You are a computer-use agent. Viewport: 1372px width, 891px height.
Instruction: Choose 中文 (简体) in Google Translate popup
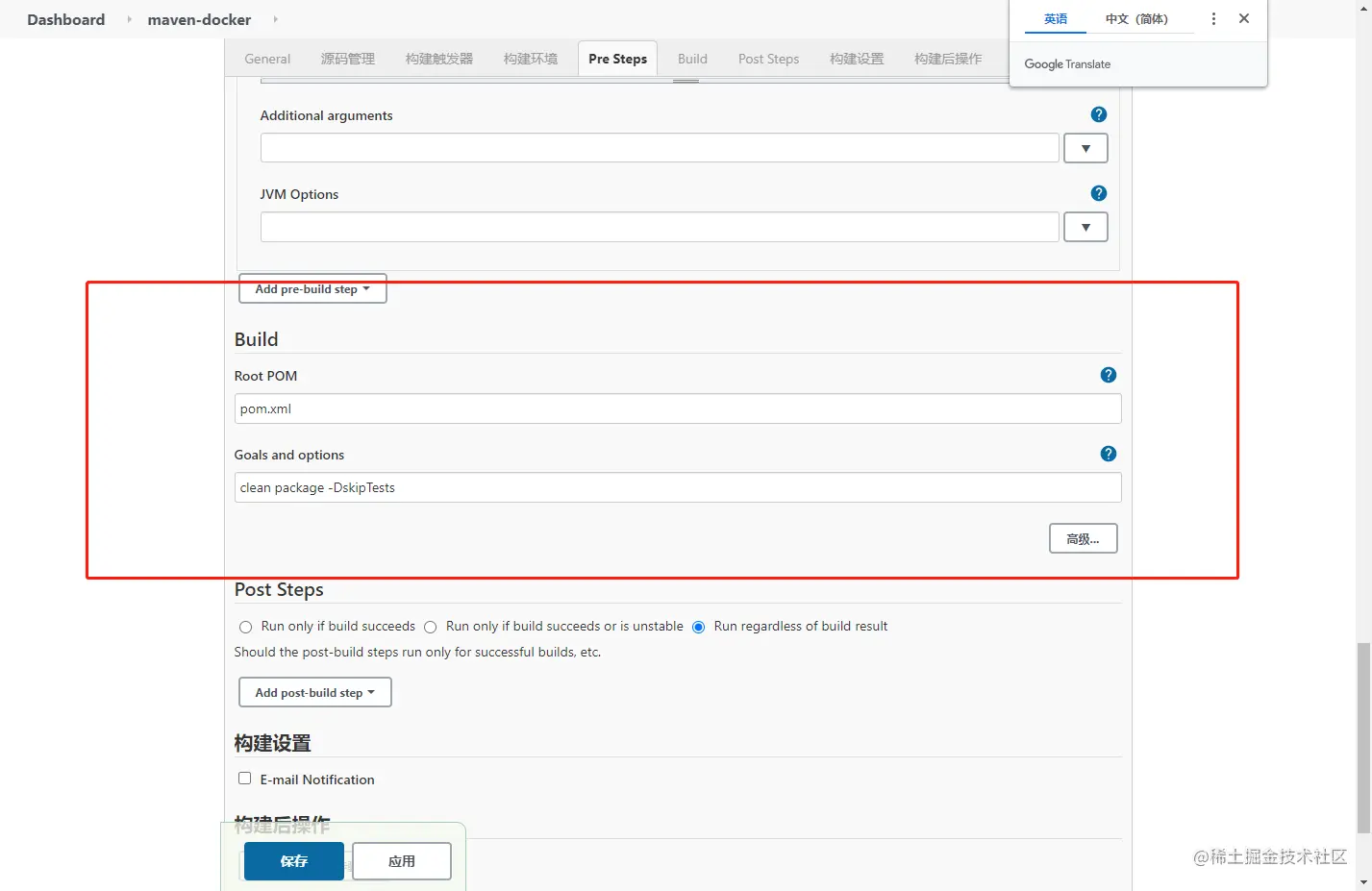click(x=1136, y=19)
